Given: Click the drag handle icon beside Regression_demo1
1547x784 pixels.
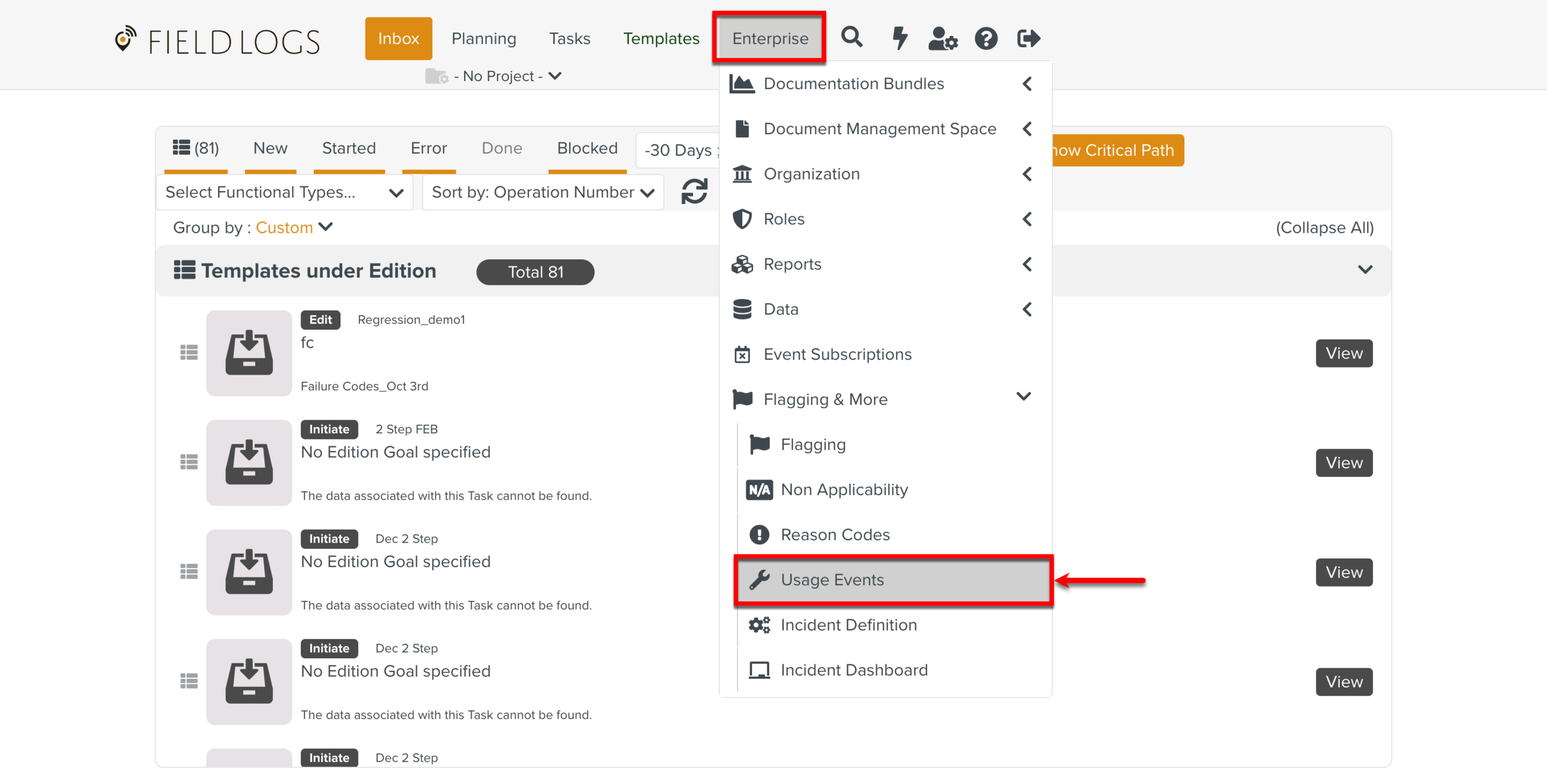Looking at the screenshot, I should click(x=189, y=353).
